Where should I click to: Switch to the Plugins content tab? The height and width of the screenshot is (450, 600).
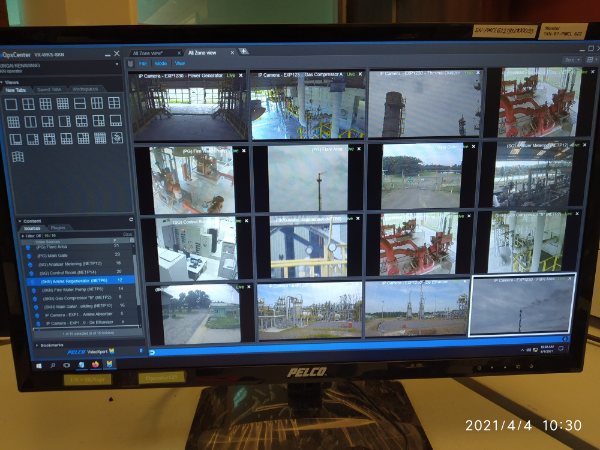pos(57,228)
